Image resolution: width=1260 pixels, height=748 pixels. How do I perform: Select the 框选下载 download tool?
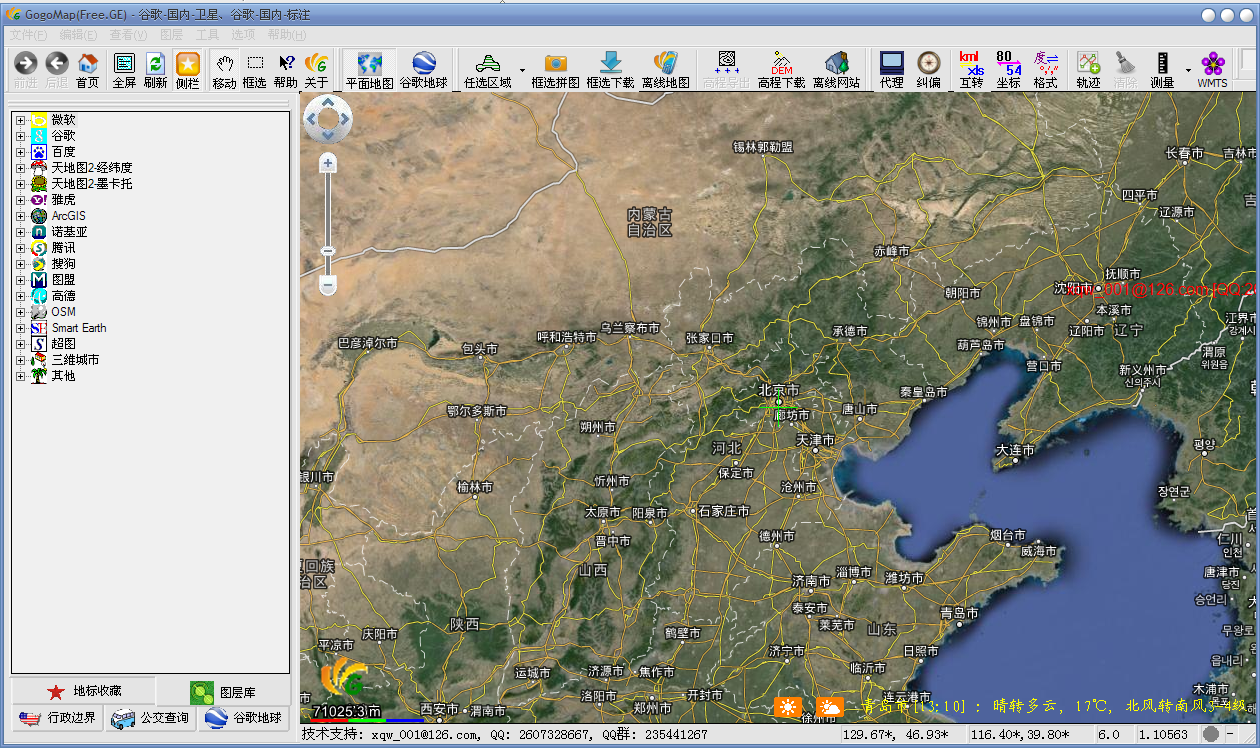[610, 70]
